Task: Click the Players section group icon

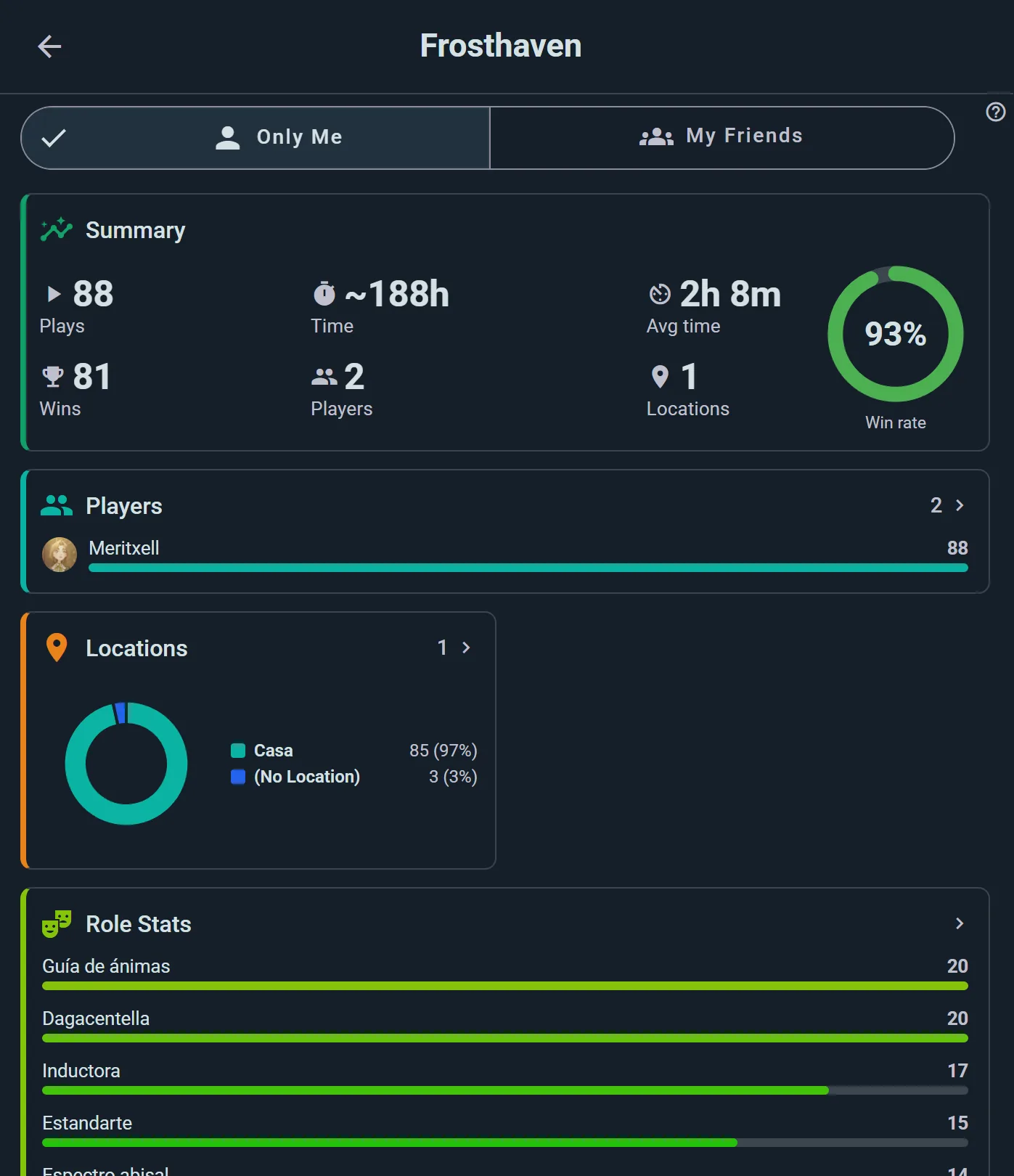Action: (x=57, y=505)
